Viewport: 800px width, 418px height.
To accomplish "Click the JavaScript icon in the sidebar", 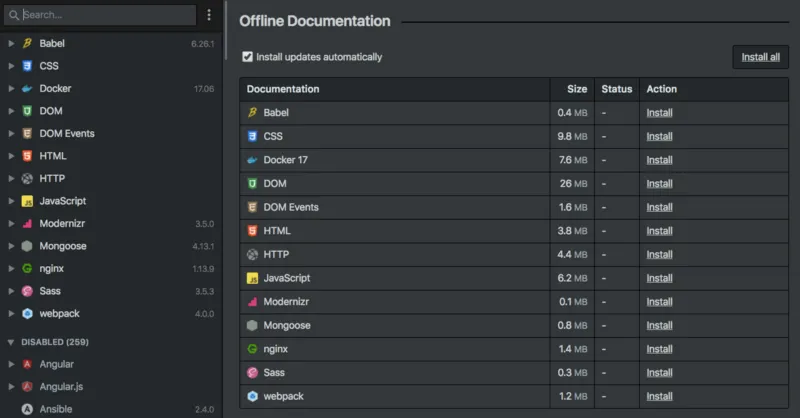I will (x=27, y=201).
